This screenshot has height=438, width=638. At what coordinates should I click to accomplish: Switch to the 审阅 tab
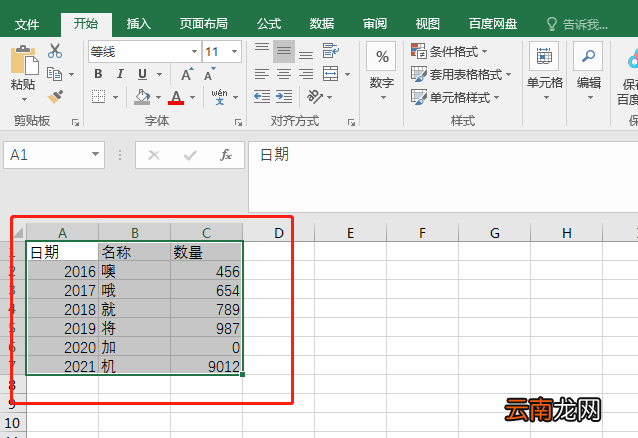tap(375, 24)
